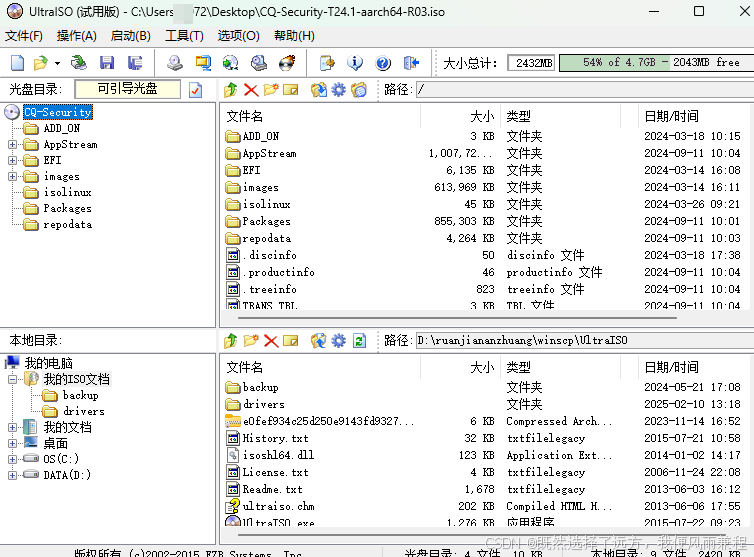Click the red X delete icon in disc pane

tap(251, 90)
